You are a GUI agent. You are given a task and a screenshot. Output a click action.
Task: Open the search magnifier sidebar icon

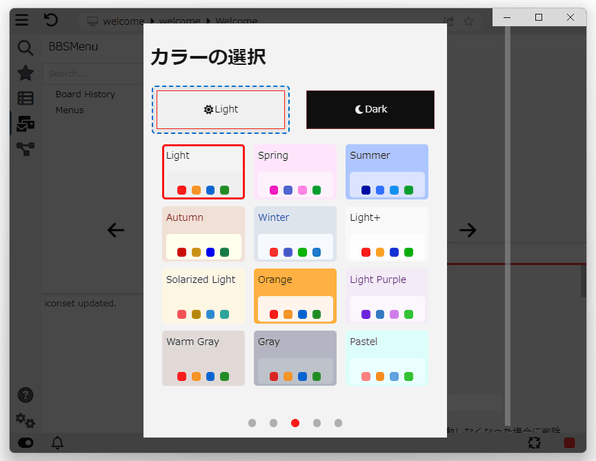pos(25,48)
